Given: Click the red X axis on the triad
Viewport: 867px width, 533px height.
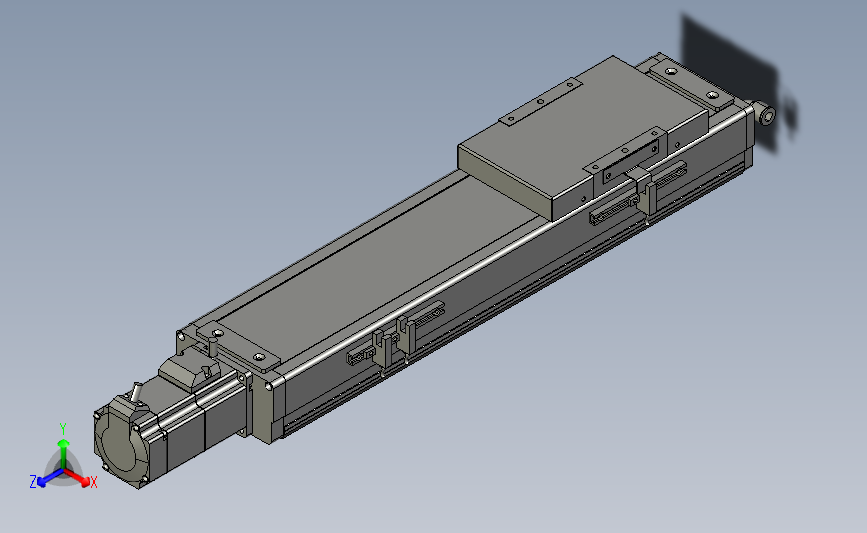Looking at the screenshot, I should [81, 478].
